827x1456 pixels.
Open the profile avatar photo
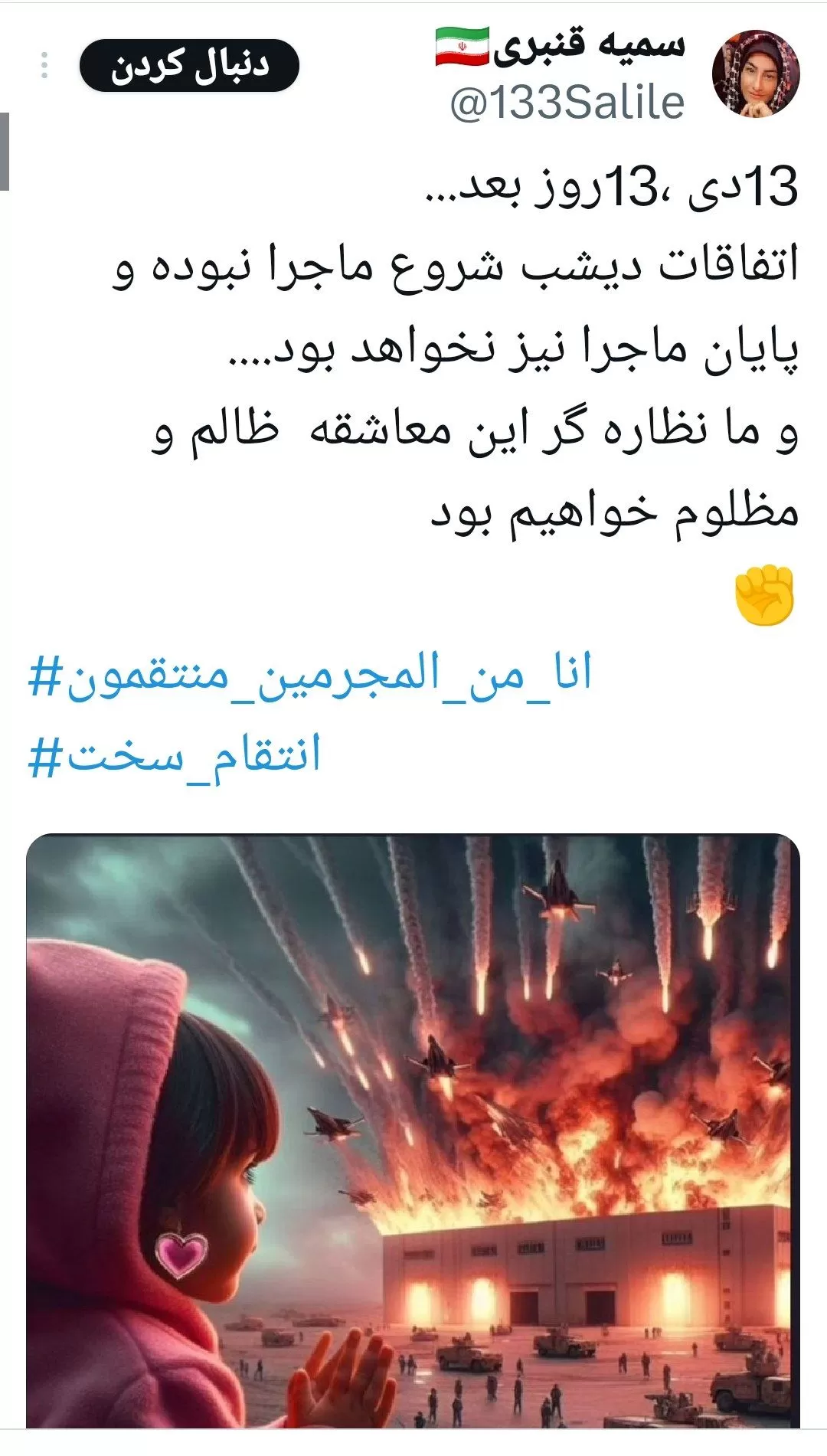tap(756, 74)
